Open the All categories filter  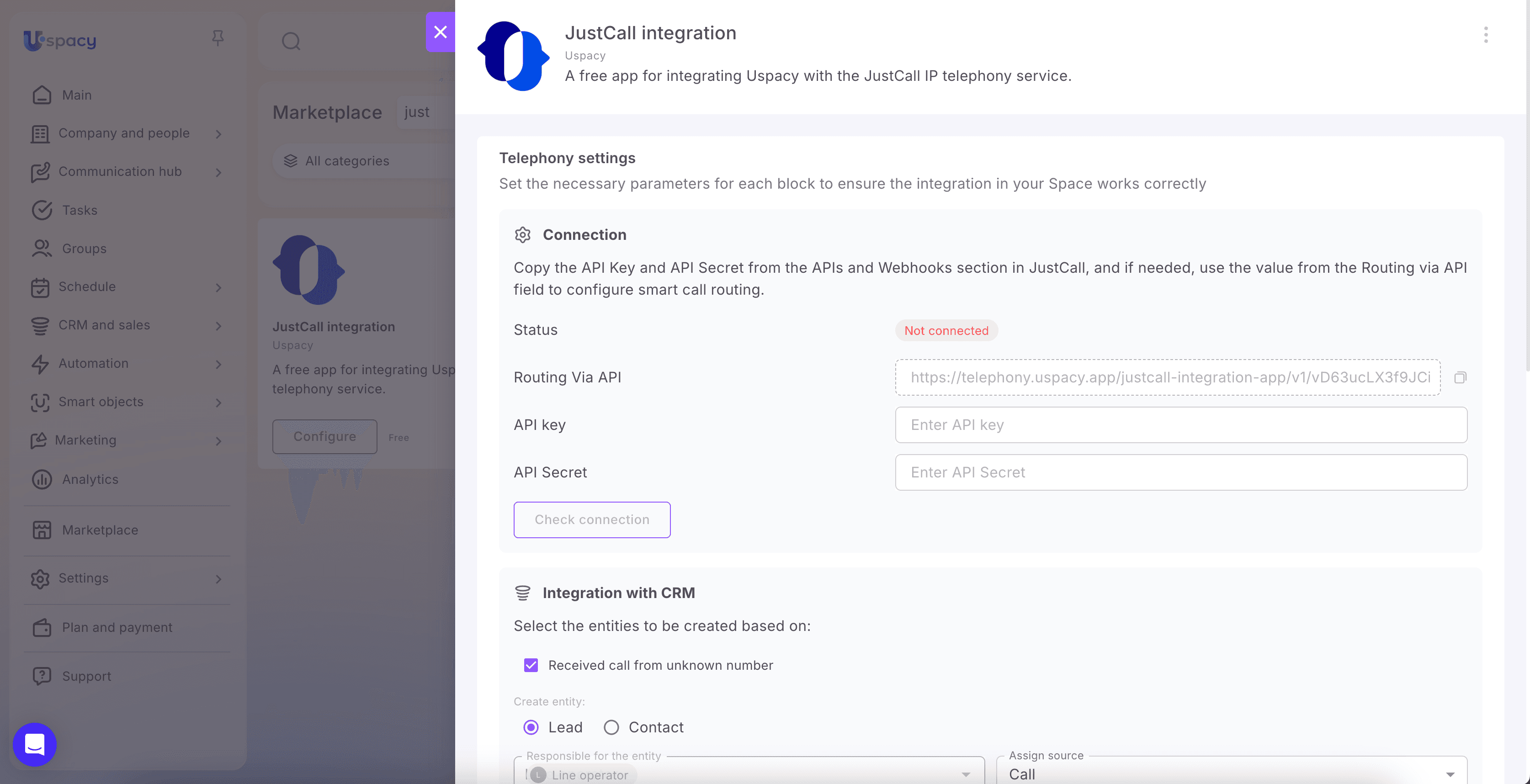363,161
